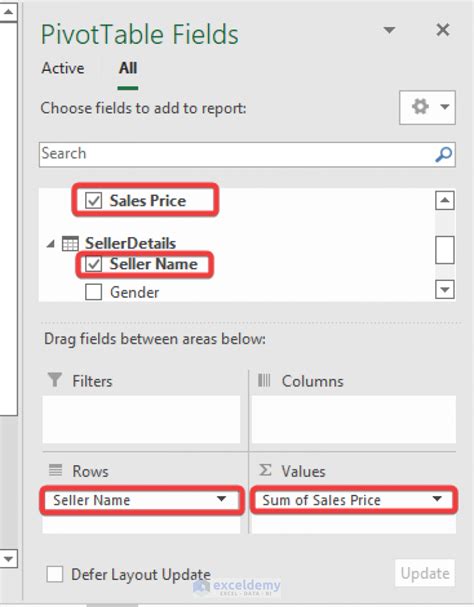Viewport: 474px width, 607px height.
Task: Uncheck the Sales Price field
Action: [x=93, y=201]
